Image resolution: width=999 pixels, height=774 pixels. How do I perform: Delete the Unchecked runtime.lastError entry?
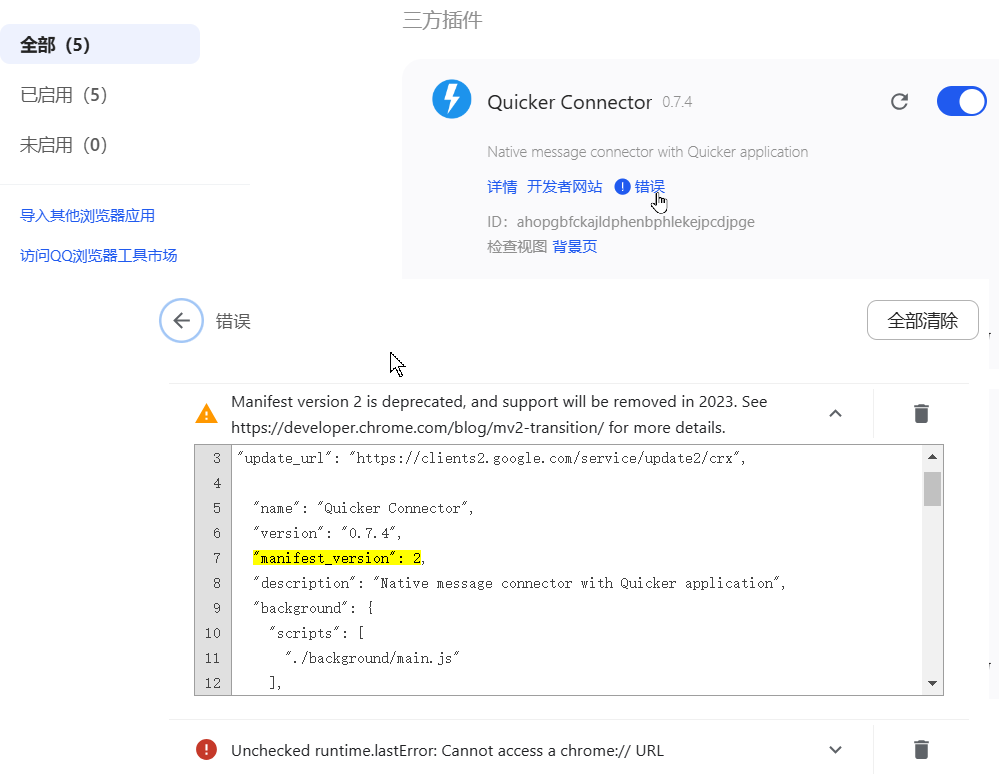pyautogui.click(x=921, y=750)
